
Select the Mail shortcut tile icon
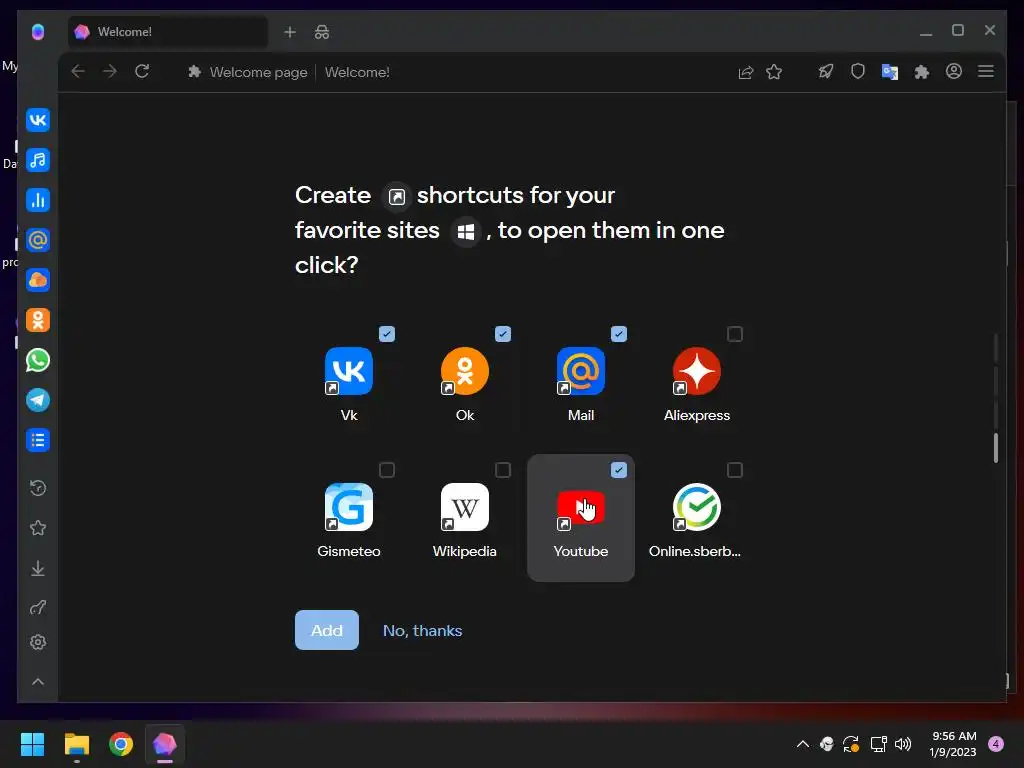coord(581,371)
